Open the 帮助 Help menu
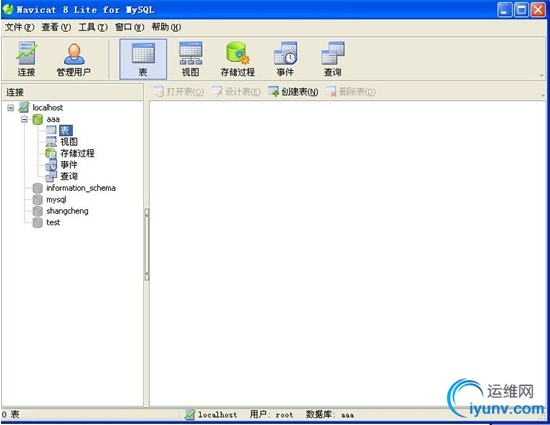550x425 pixels. (x=166, y=27)
